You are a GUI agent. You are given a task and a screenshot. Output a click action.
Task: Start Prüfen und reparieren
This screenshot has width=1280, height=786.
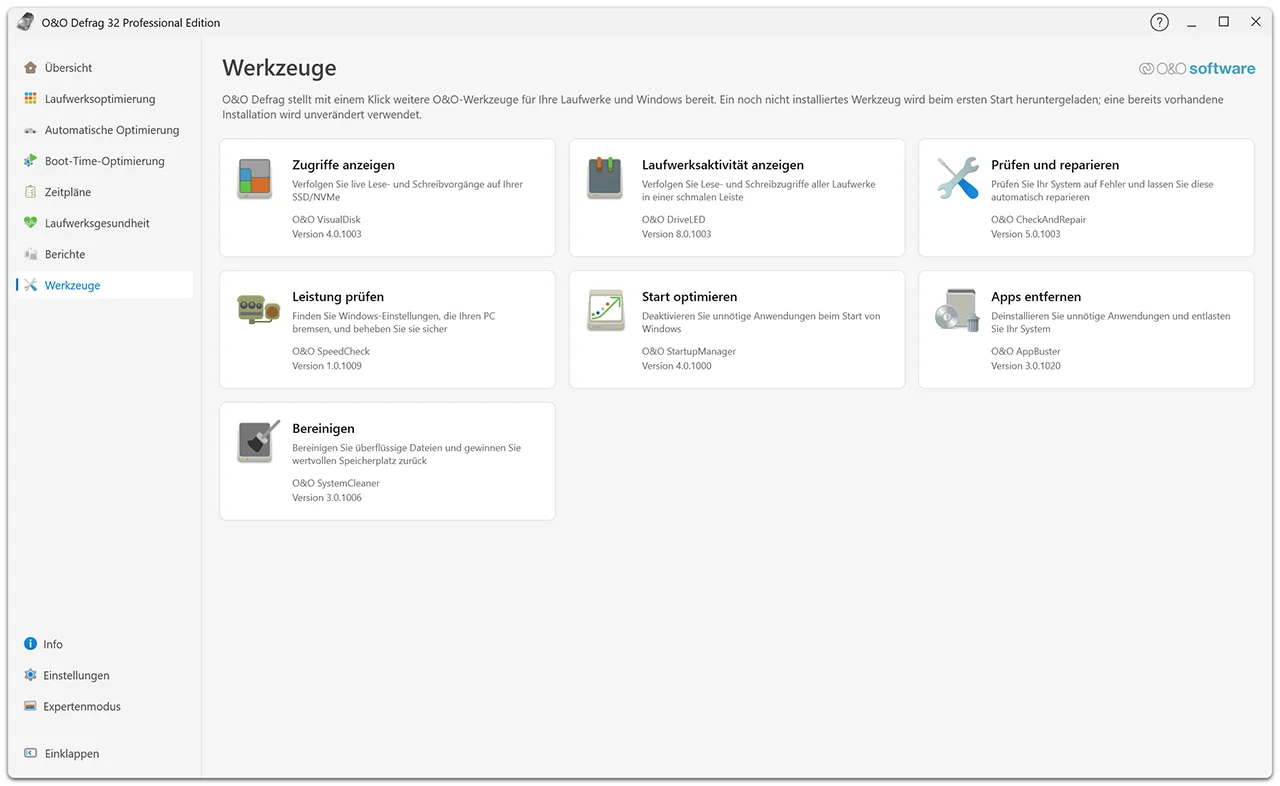point(1086,198)
